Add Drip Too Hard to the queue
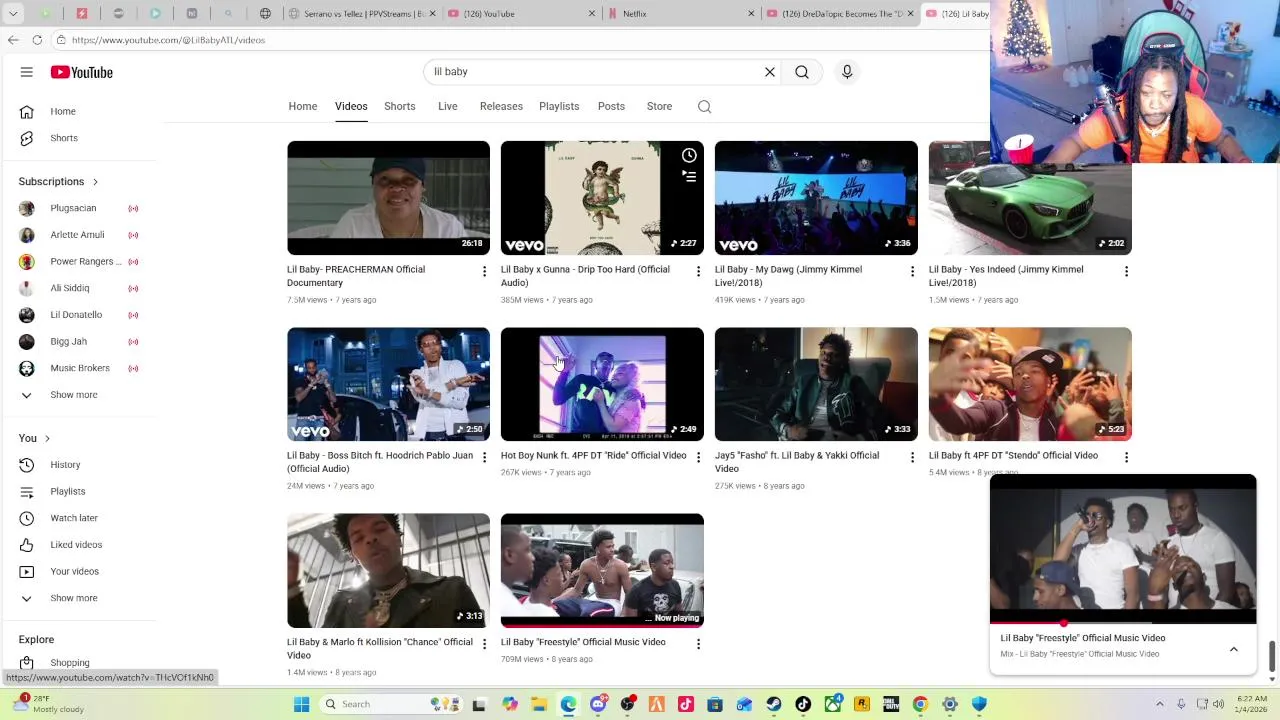The height and width of the screenshot is (720, 1280). pyautogui.click(x=689, y=176)
